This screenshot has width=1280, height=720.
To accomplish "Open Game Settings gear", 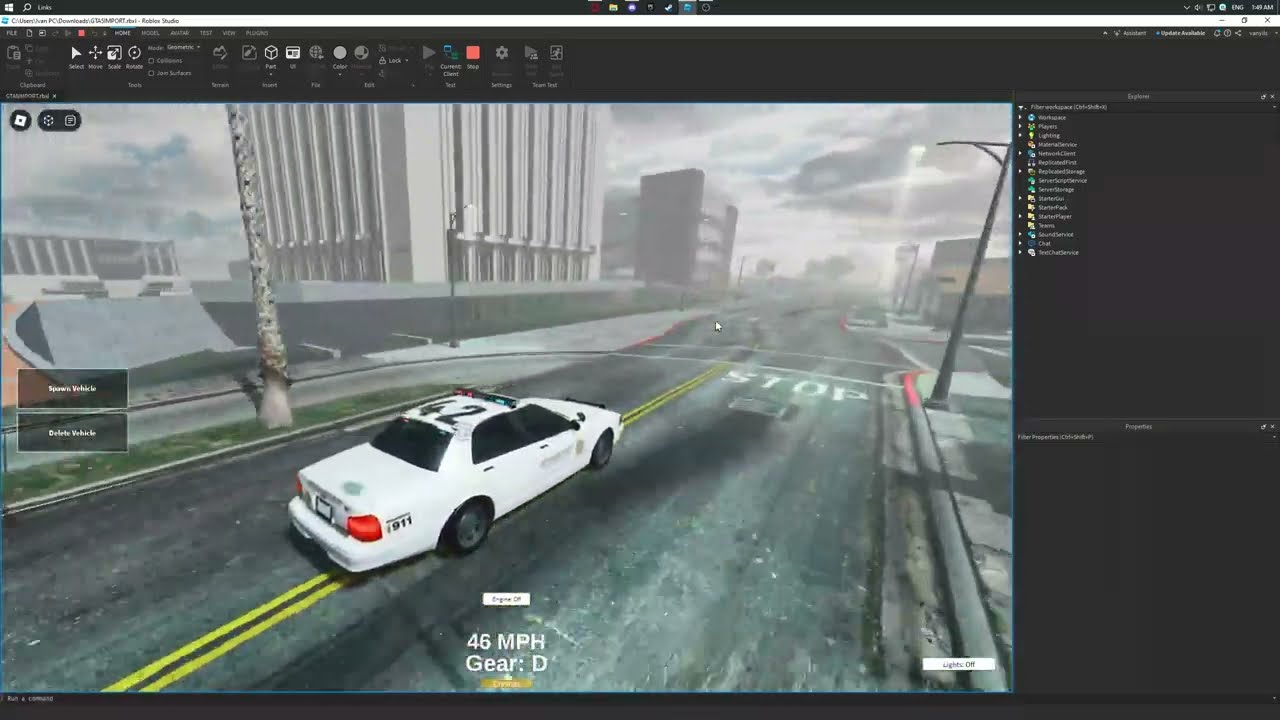I will coord(502,53).
